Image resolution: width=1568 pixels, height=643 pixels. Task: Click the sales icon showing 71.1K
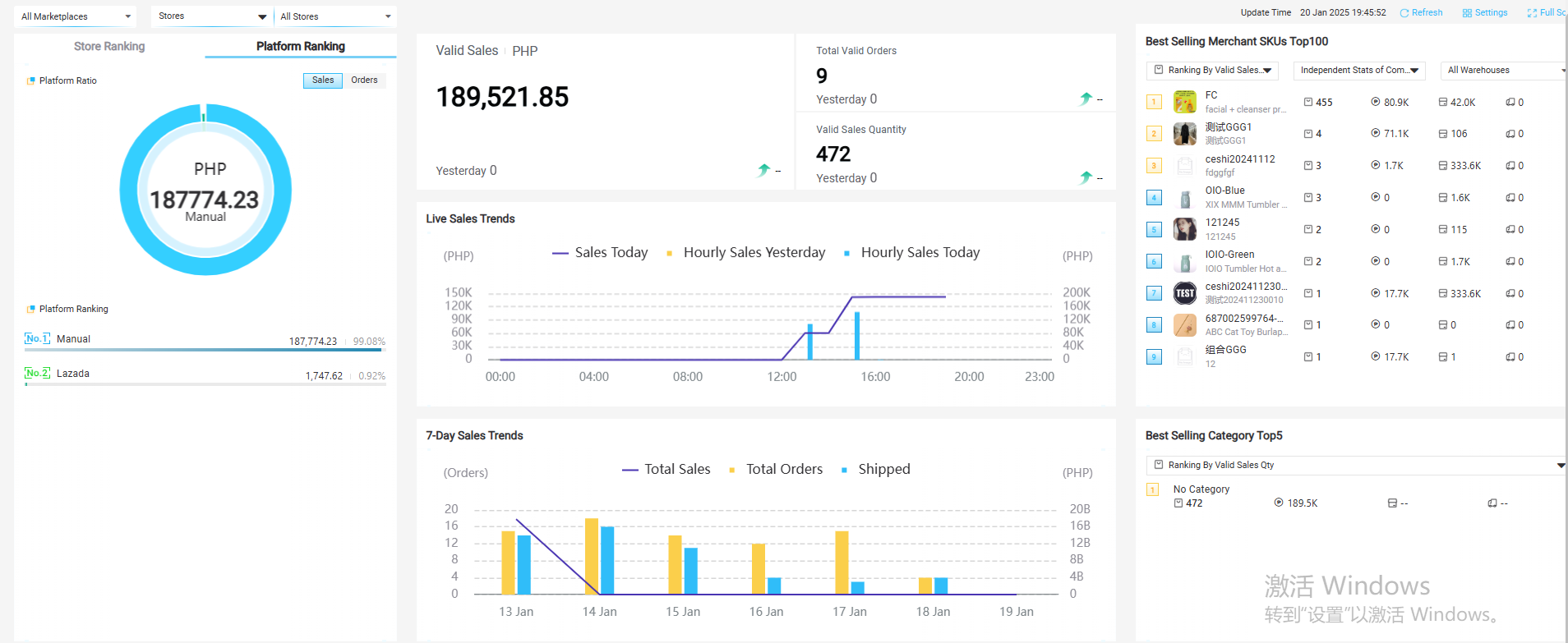click(1376, 133)
